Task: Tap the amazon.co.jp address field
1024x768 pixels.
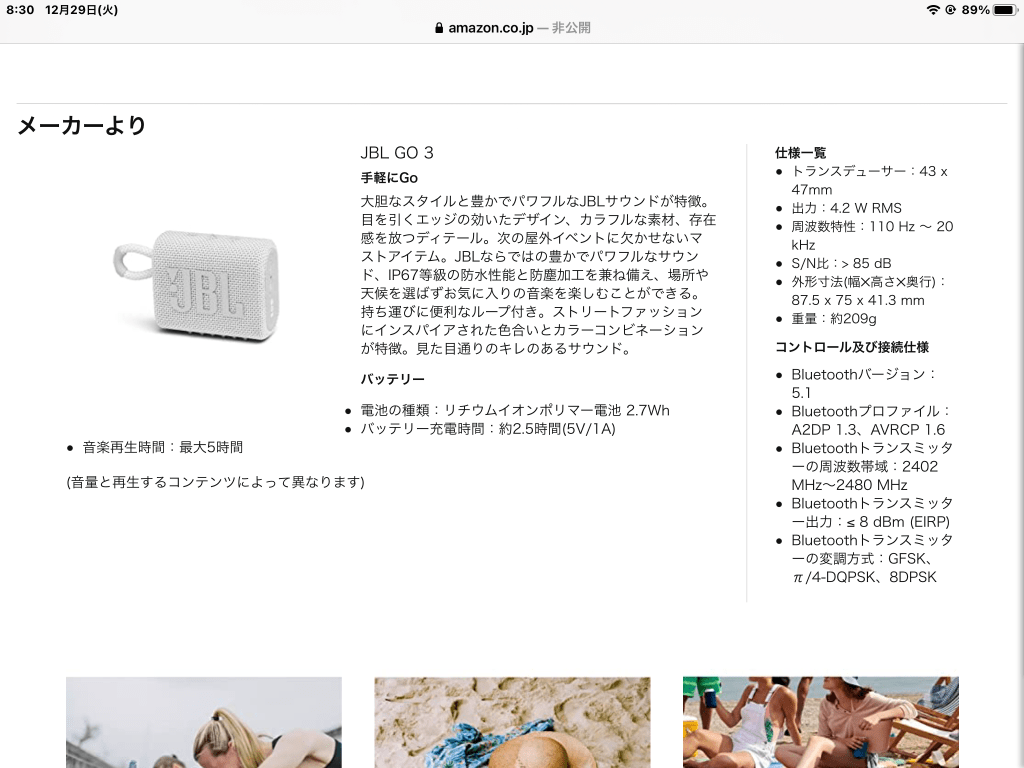Action: click(x=512, y=28)
